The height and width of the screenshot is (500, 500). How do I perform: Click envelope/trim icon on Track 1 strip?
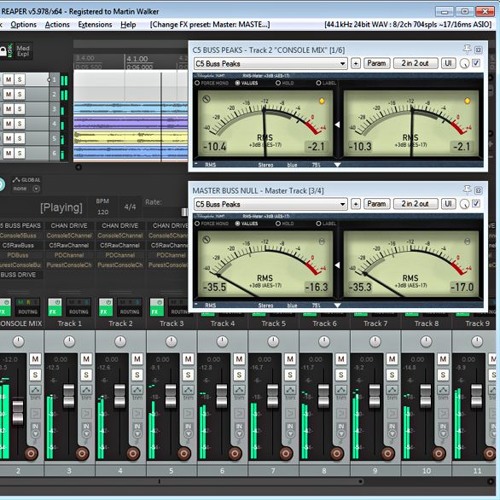[86, 390]
